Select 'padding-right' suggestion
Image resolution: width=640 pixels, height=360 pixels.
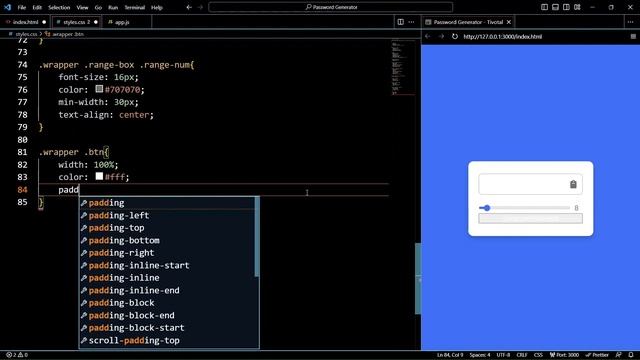tap(167, 253)
